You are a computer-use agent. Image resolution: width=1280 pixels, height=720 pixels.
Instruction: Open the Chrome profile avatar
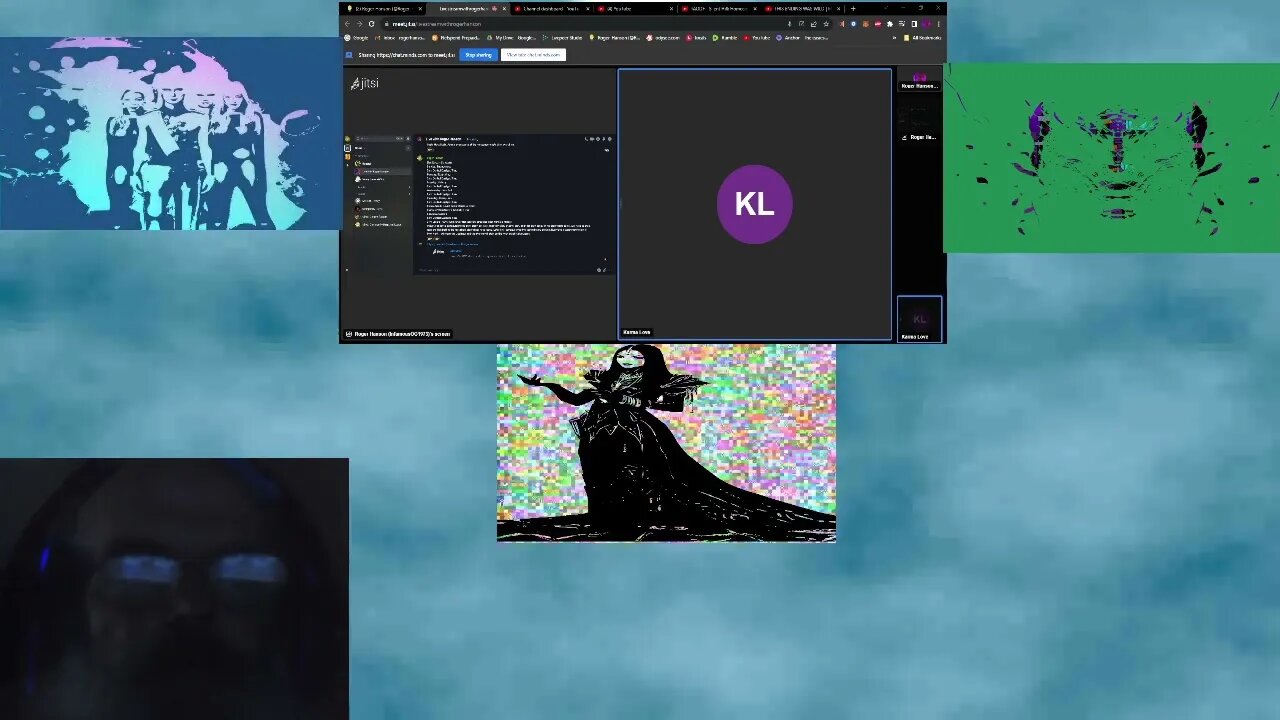pyautogui.click(x=926, y=23)
